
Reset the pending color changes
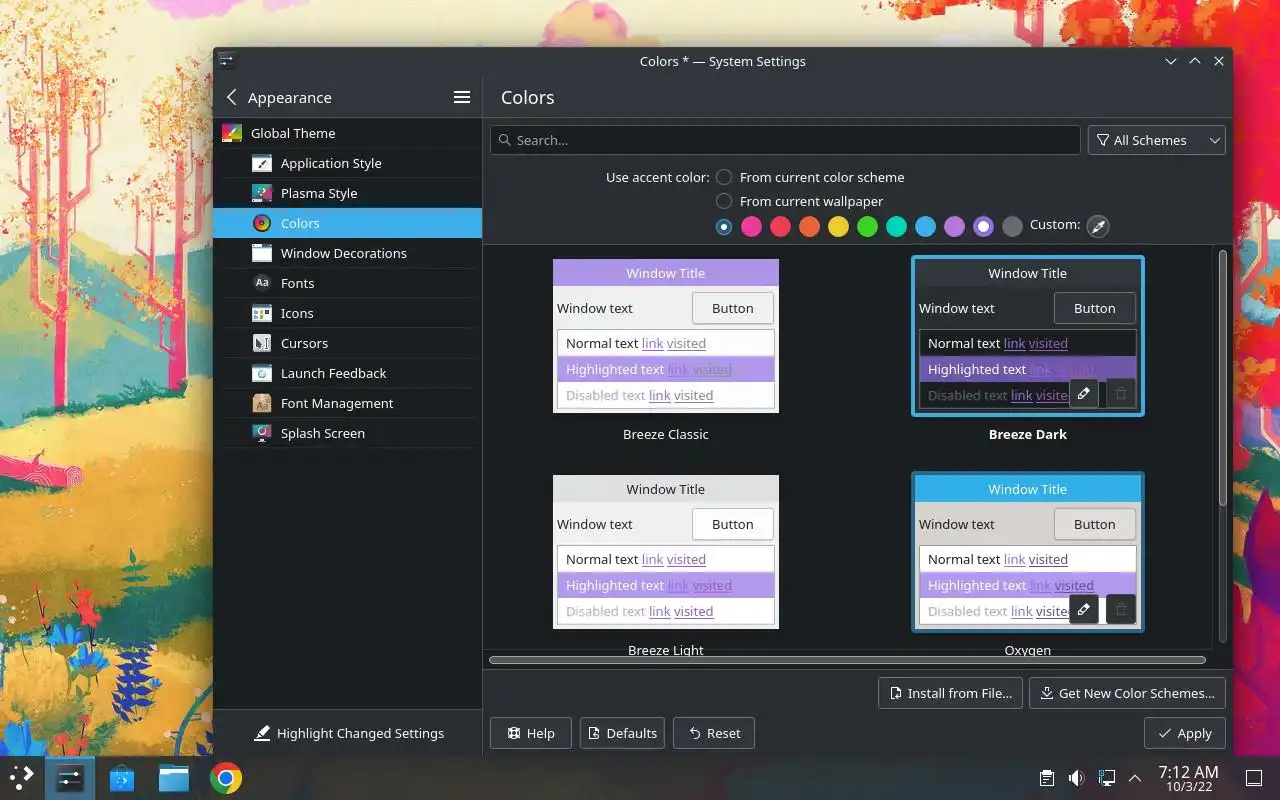(714, 733)
